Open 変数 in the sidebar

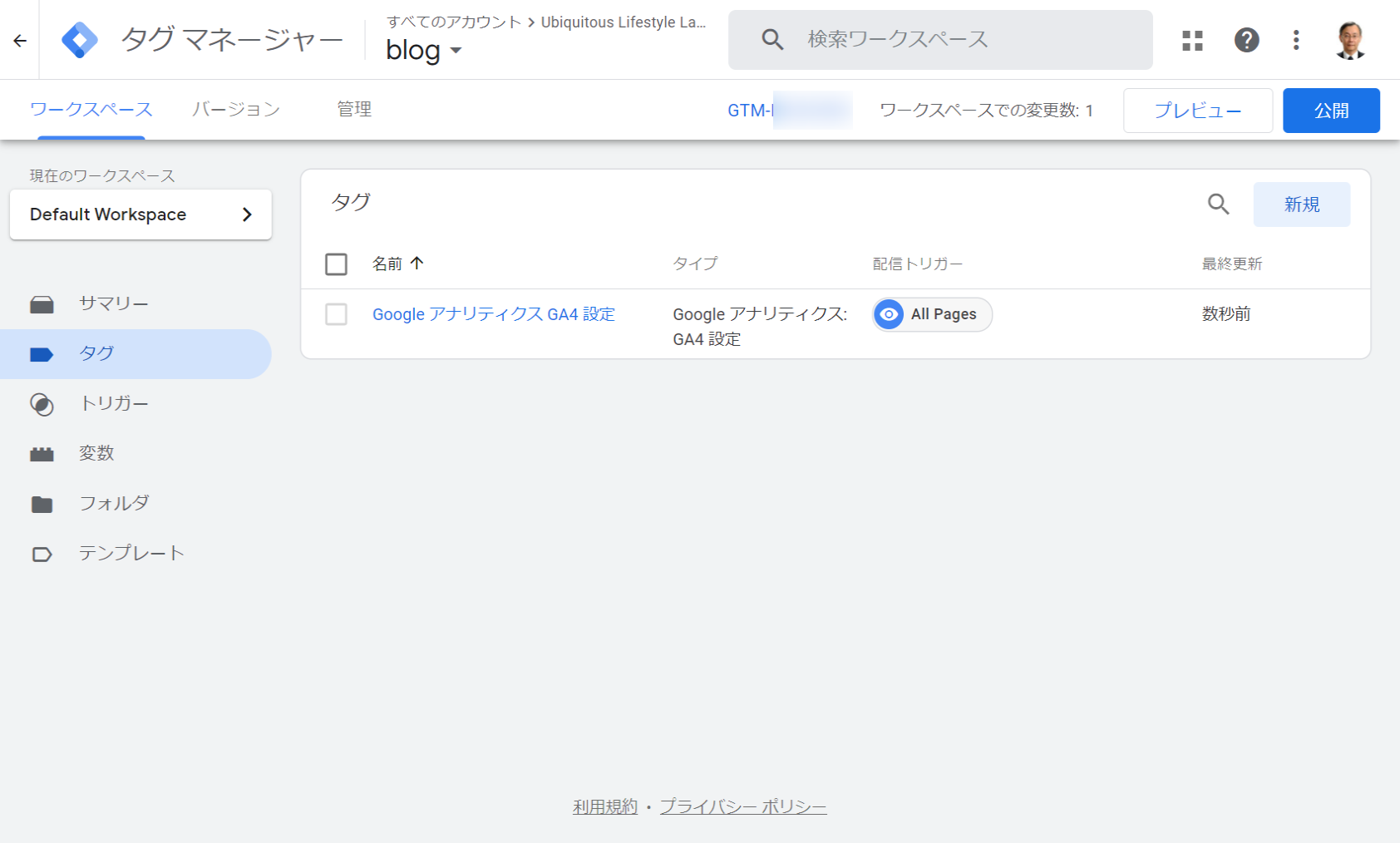(x=136, y=454)
